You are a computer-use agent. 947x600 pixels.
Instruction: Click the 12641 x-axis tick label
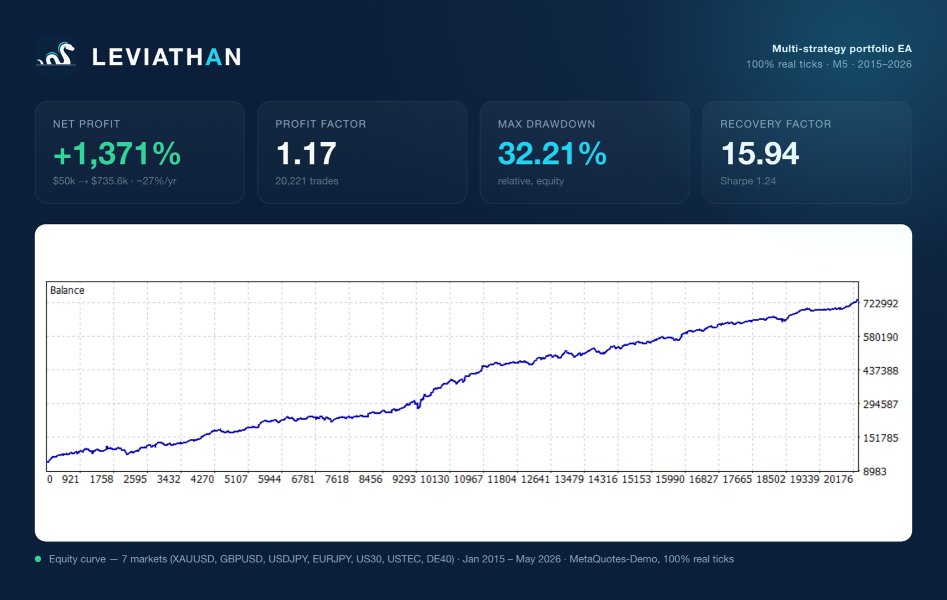pos(536,479)
